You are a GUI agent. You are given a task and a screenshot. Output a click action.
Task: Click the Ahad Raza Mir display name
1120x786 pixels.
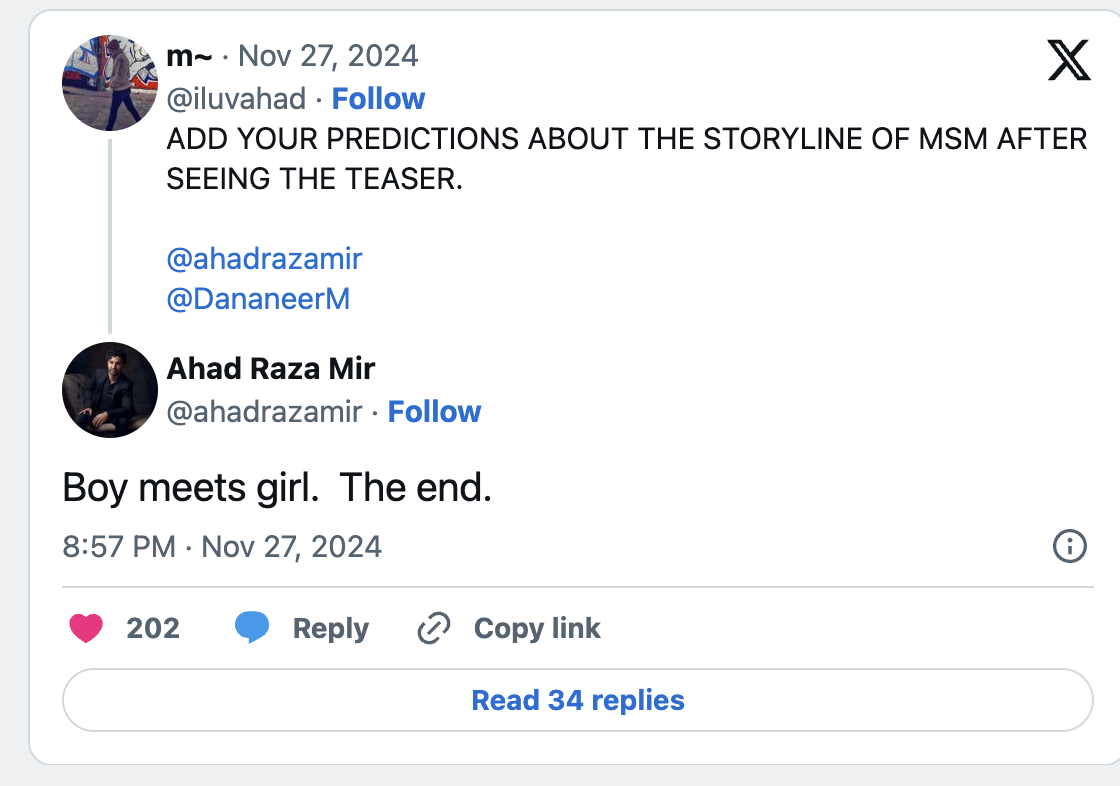click(x=270, y=369)
